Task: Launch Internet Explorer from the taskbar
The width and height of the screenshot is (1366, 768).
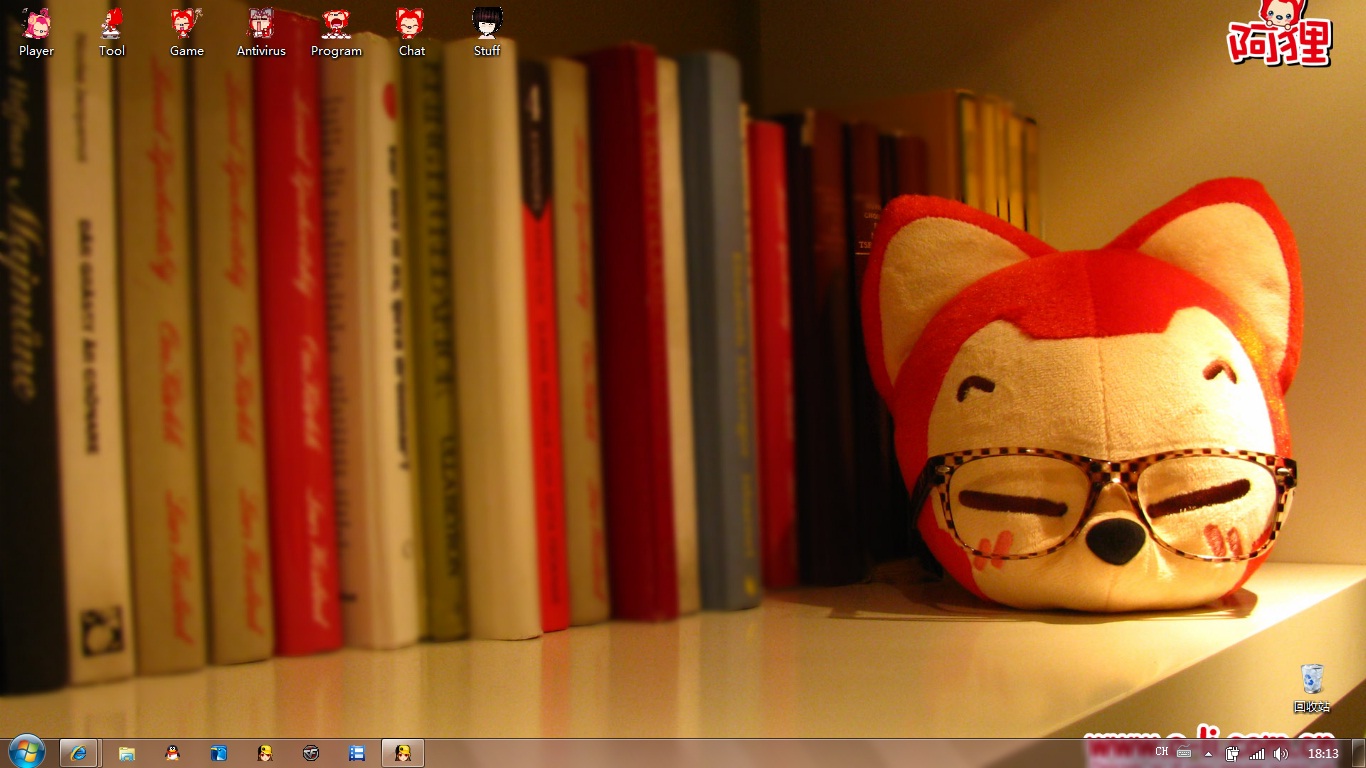Action: [79, 753]
